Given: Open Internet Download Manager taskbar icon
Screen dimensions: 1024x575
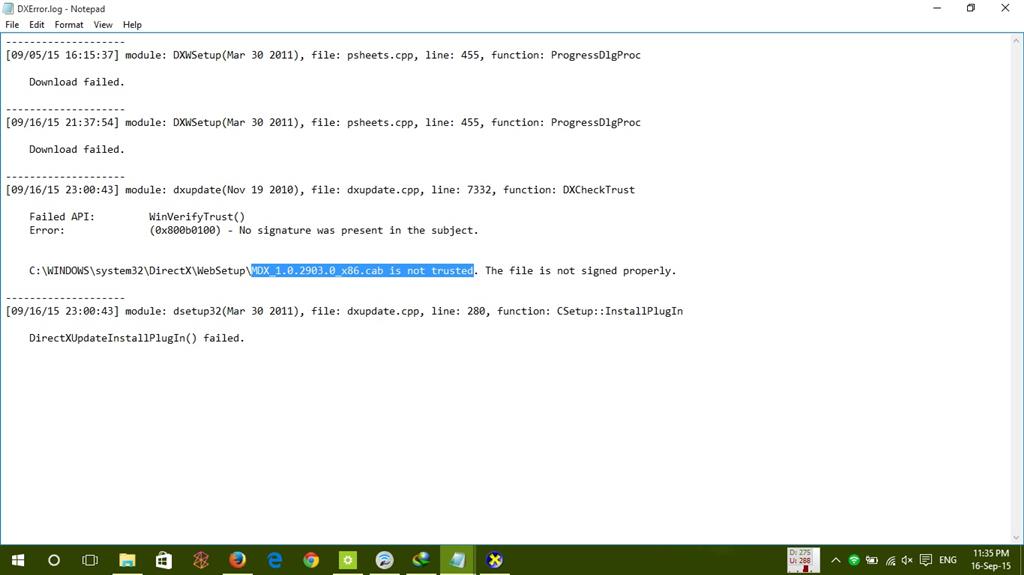Looking at the screenshot, I should [421, 560].
